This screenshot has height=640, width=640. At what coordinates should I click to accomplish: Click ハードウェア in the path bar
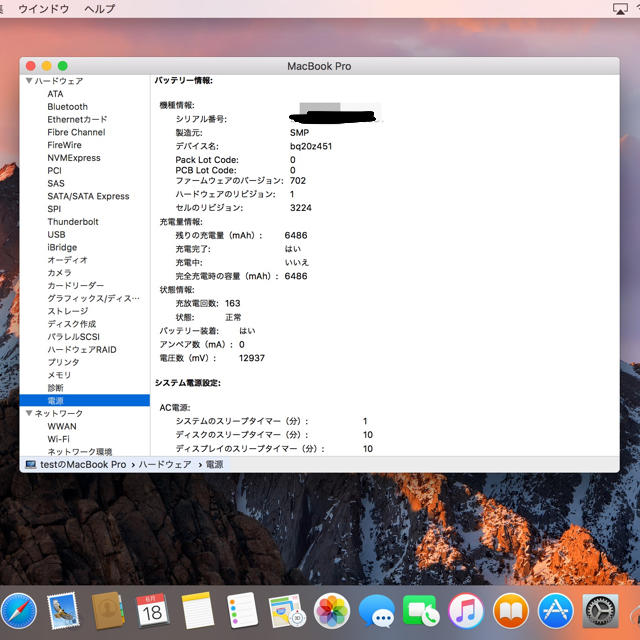click(x=164, y=464)
